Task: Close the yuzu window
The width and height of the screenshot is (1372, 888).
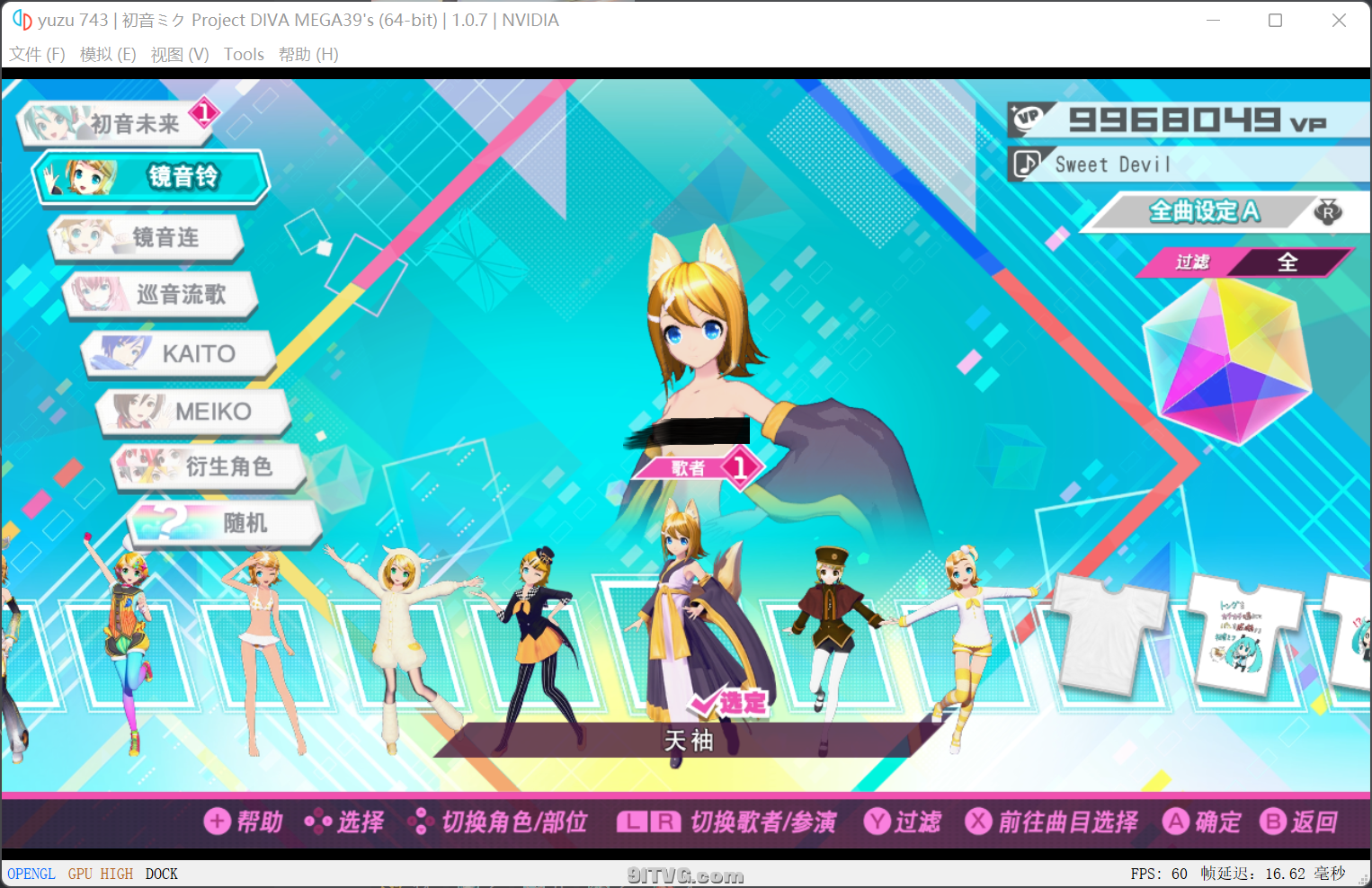Action: (1339, 20)
